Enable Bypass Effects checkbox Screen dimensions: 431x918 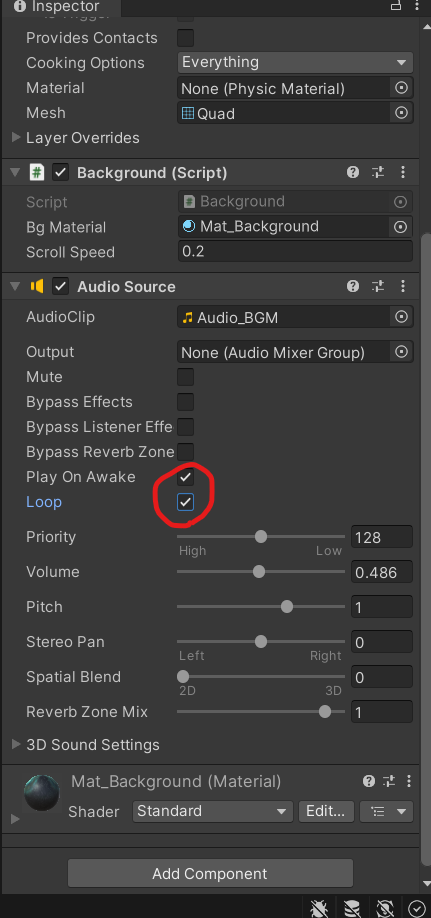[x=185, y=402]
